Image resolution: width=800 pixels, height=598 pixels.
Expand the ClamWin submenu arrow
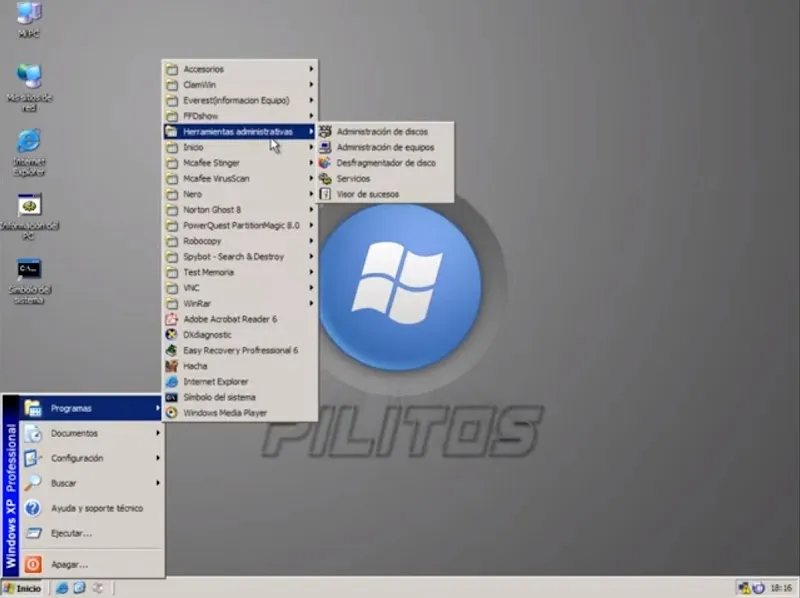point(311,85)
